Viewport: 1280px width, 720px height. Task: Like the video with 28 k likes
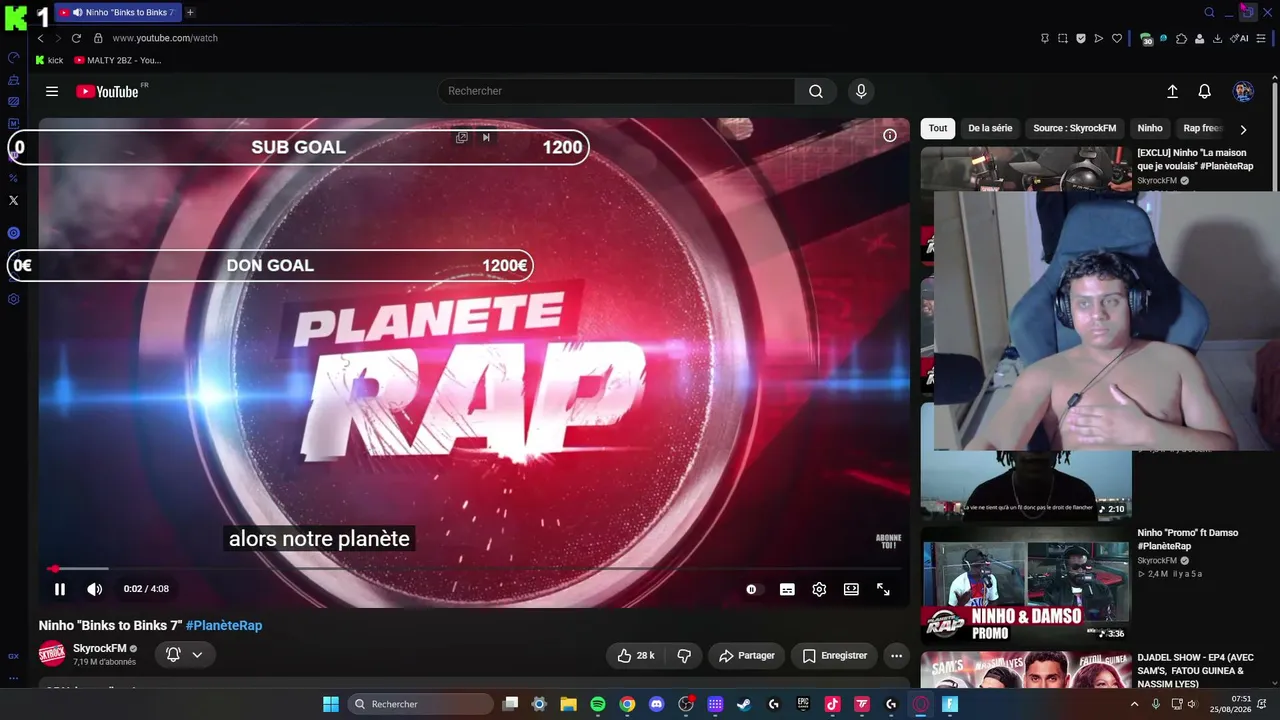[x=634, y=655]
